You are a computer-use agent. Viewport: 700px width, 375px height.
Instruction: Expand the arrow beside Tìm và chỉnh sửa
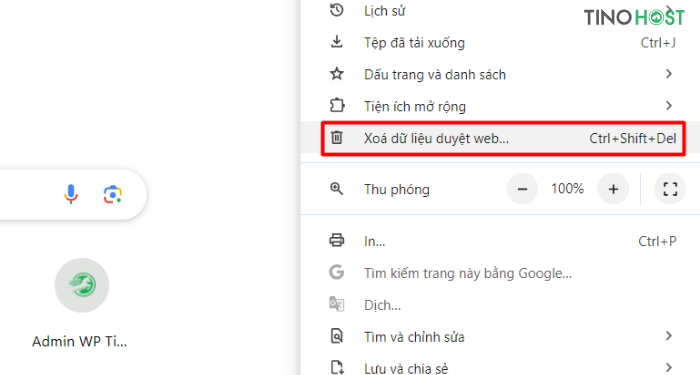(x=668, y=336)
